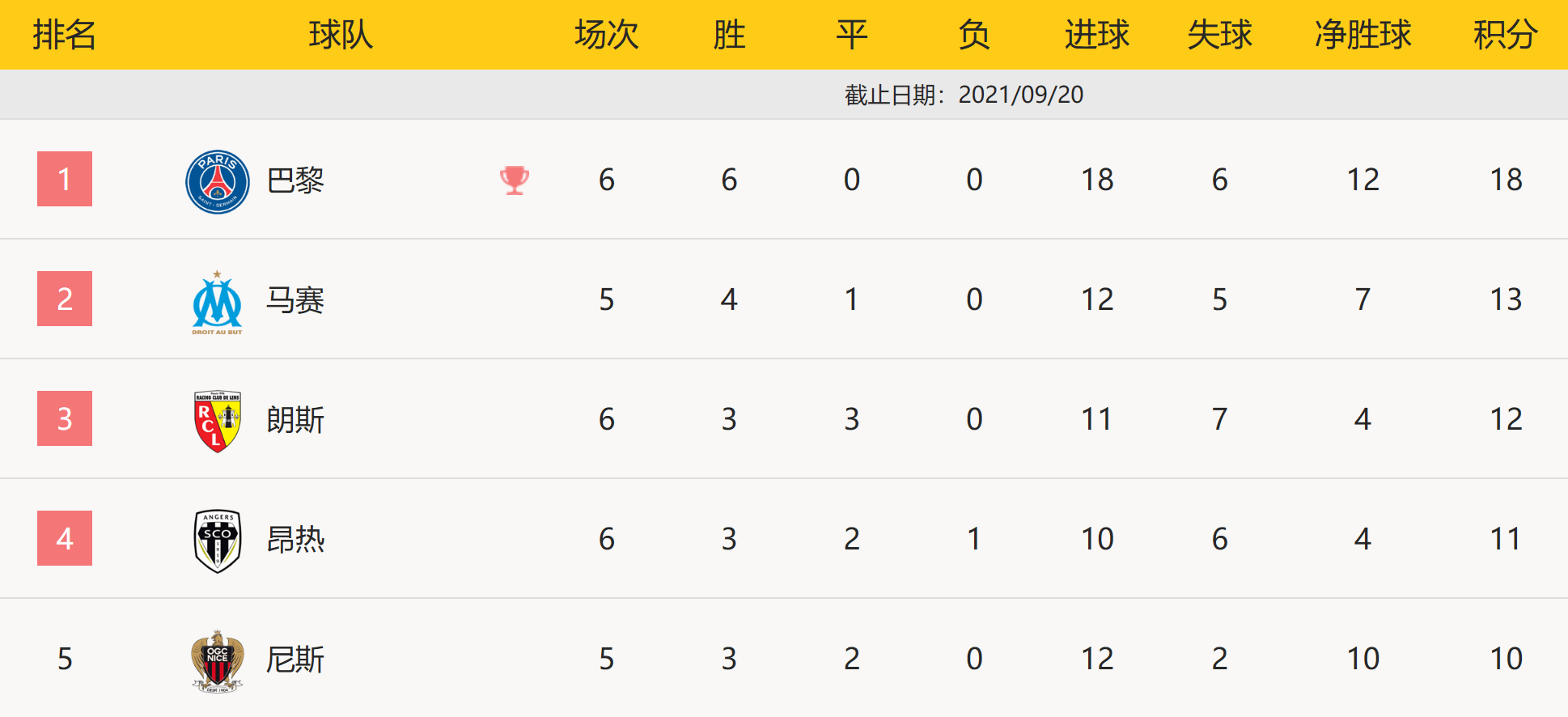Click the 昂热 team name
The height and width of the screenshot is (717, 1568).
[295, 540]
